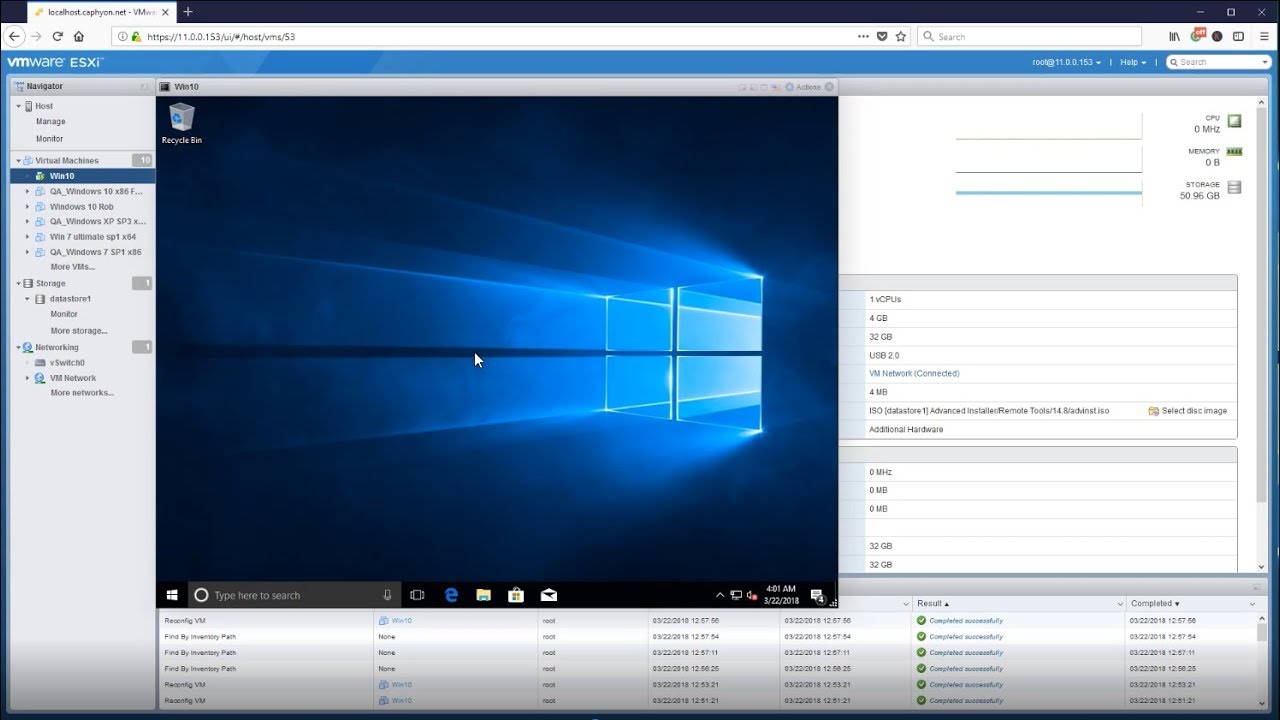Screen dimensions: 1280x720
Task: Select the Windows 10 Rob VM
Action: (x=82, y=207)
